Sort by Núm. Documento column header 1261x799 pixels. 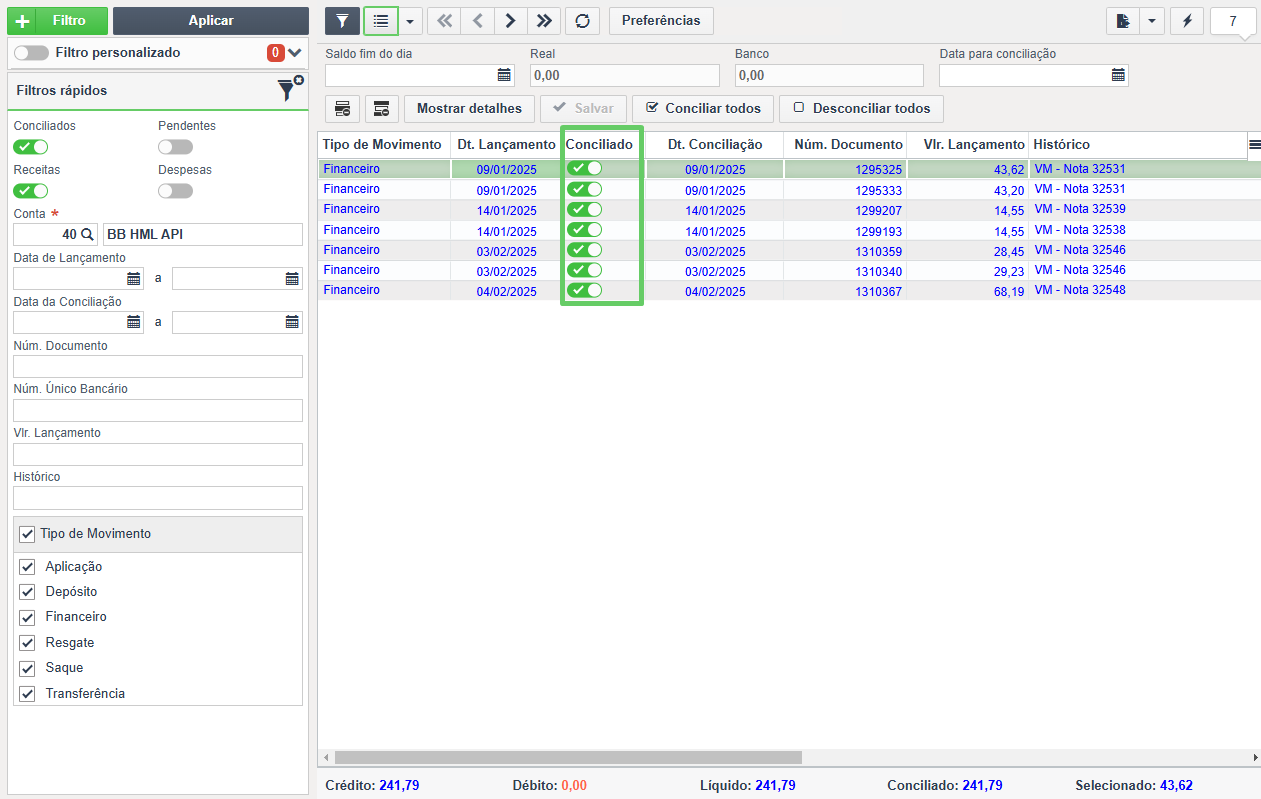[x=846, y=145]
